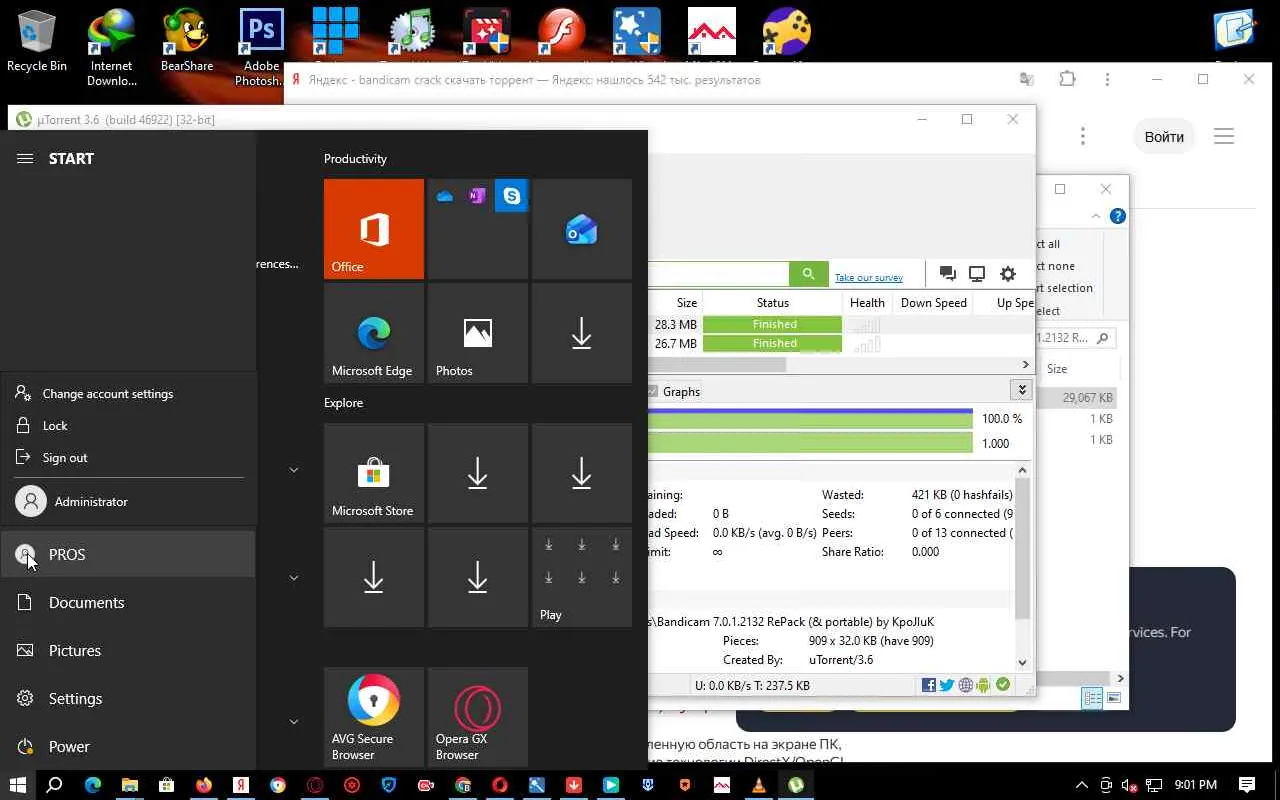Open uTorrent preferences gear icon
The height and width of the screenshot is (800, 1280).
click(1008, 274)
